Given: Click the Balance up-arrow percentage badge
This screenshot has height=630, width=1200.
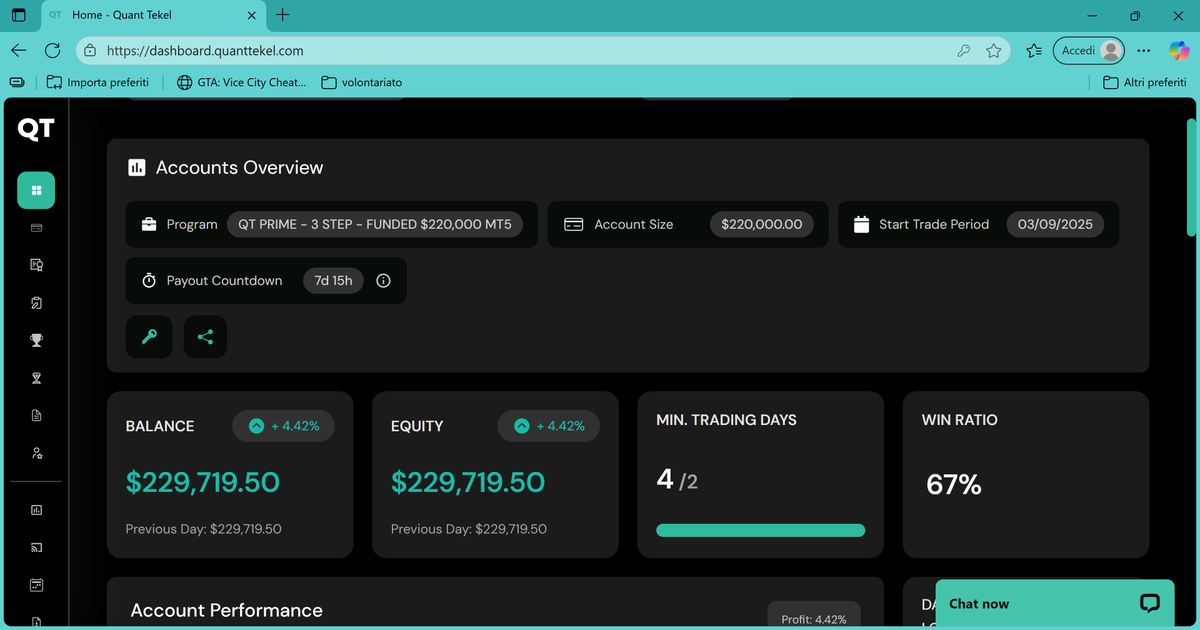Looking at the screenshot, I should (x=284, y=426).
